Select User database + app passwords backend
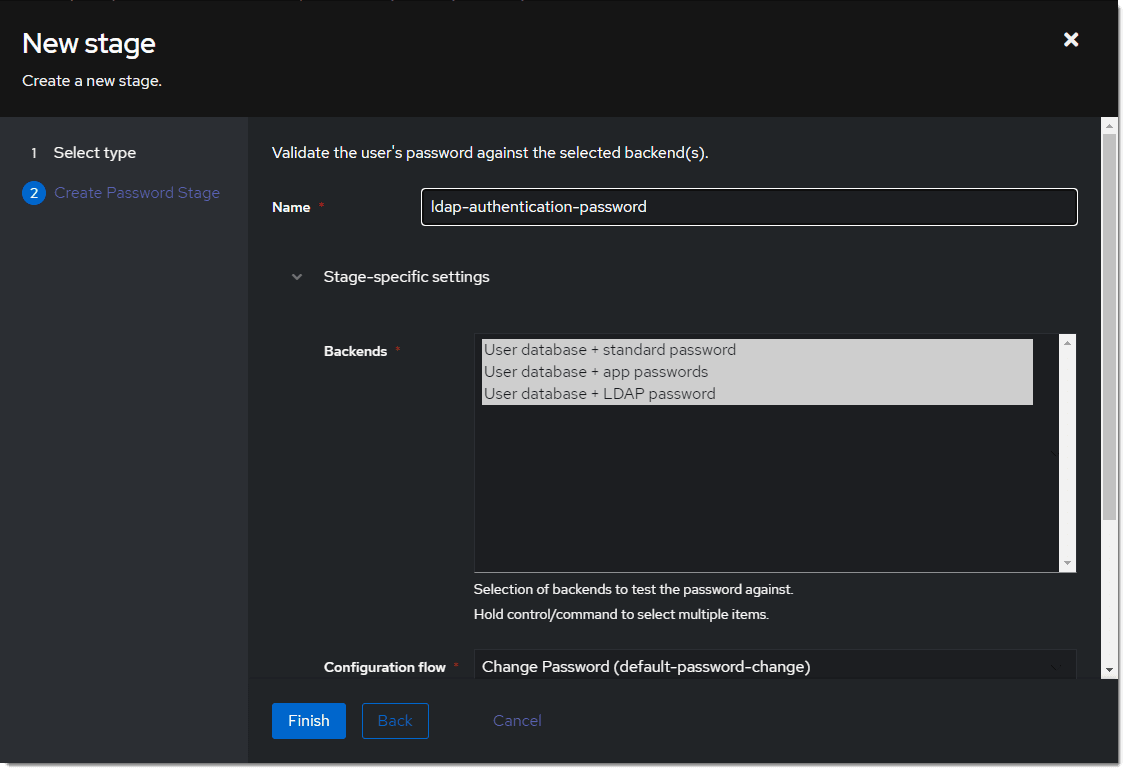1128x773 pixels. [x=596, y=372]
